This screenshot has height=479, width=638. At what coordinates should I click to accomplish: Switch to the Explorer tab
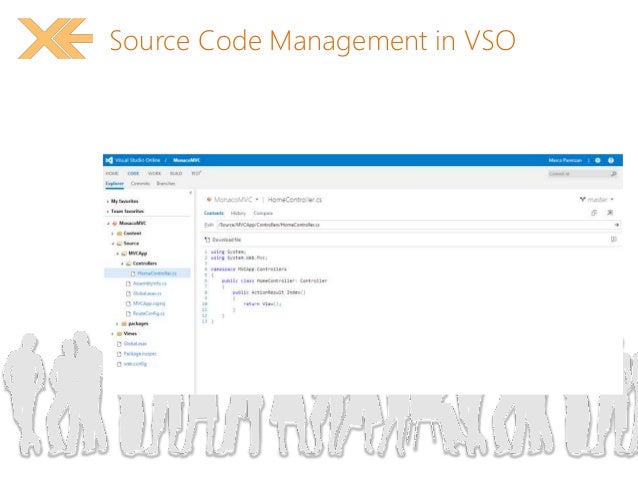pyautogui.click(x=115, y=184)
